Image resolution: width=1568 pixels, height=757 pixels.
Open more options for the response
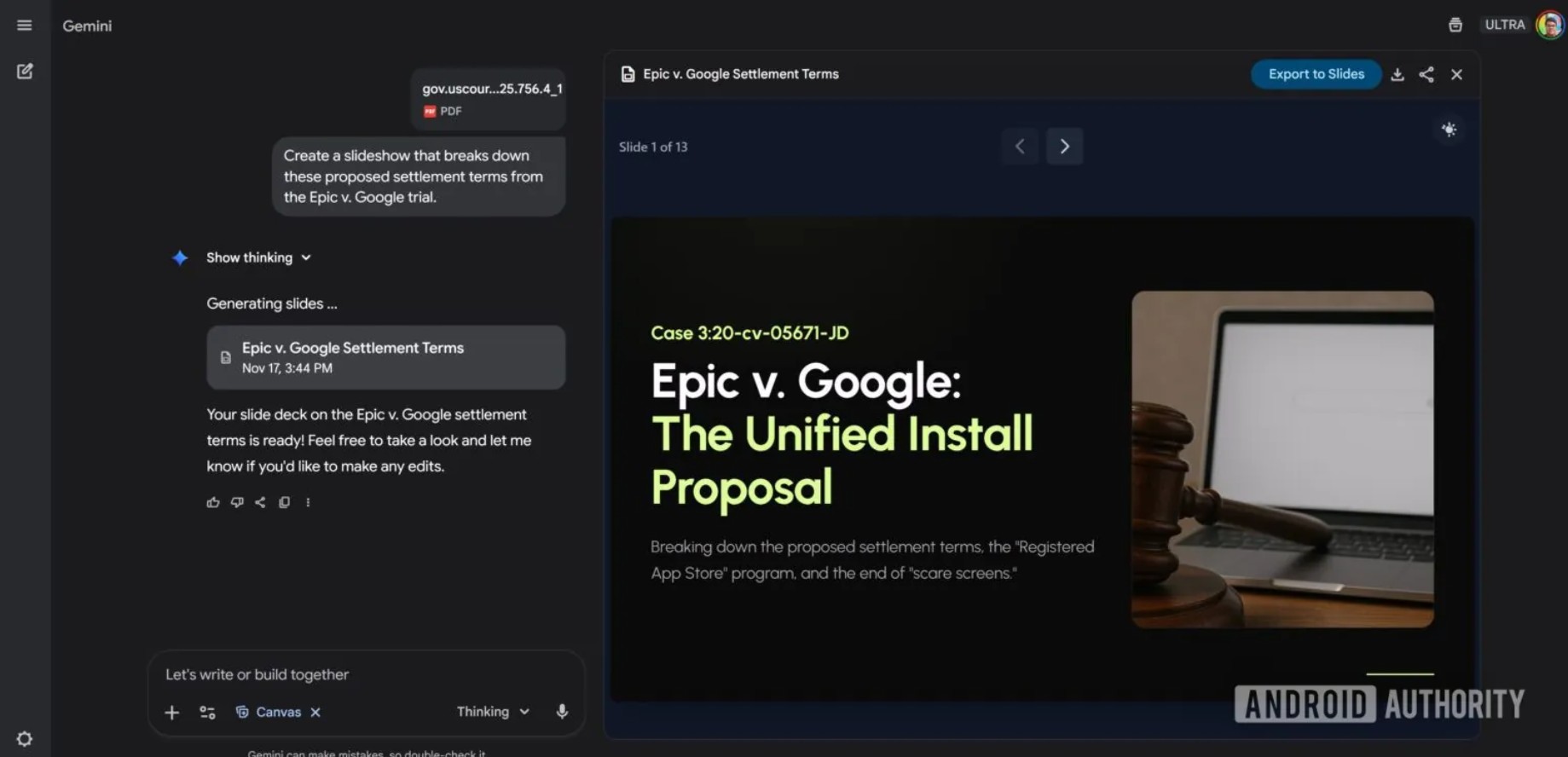click(308, 502)
